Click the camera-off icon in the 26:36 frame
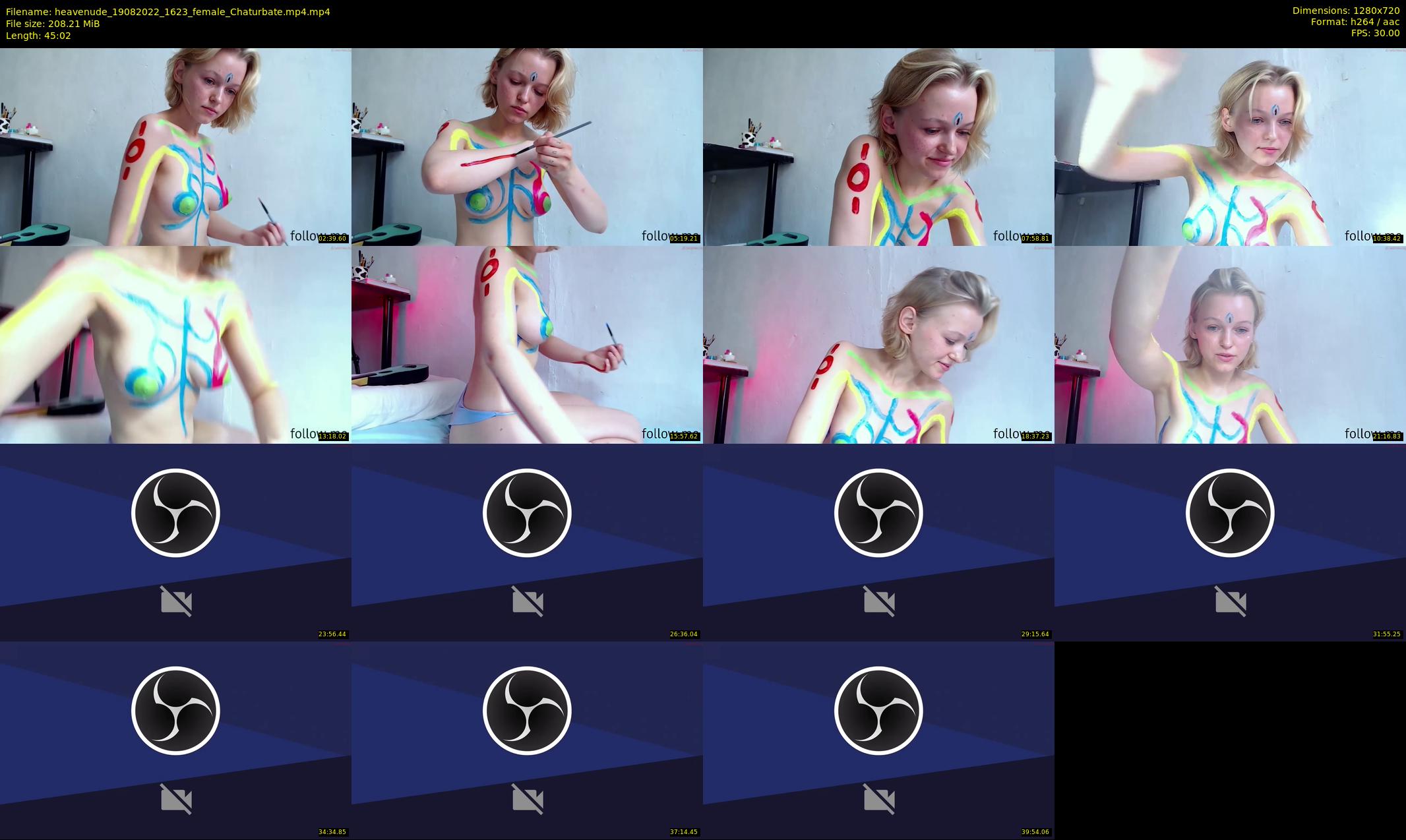This screenshot has width=1406, height=840. (528, 601)
